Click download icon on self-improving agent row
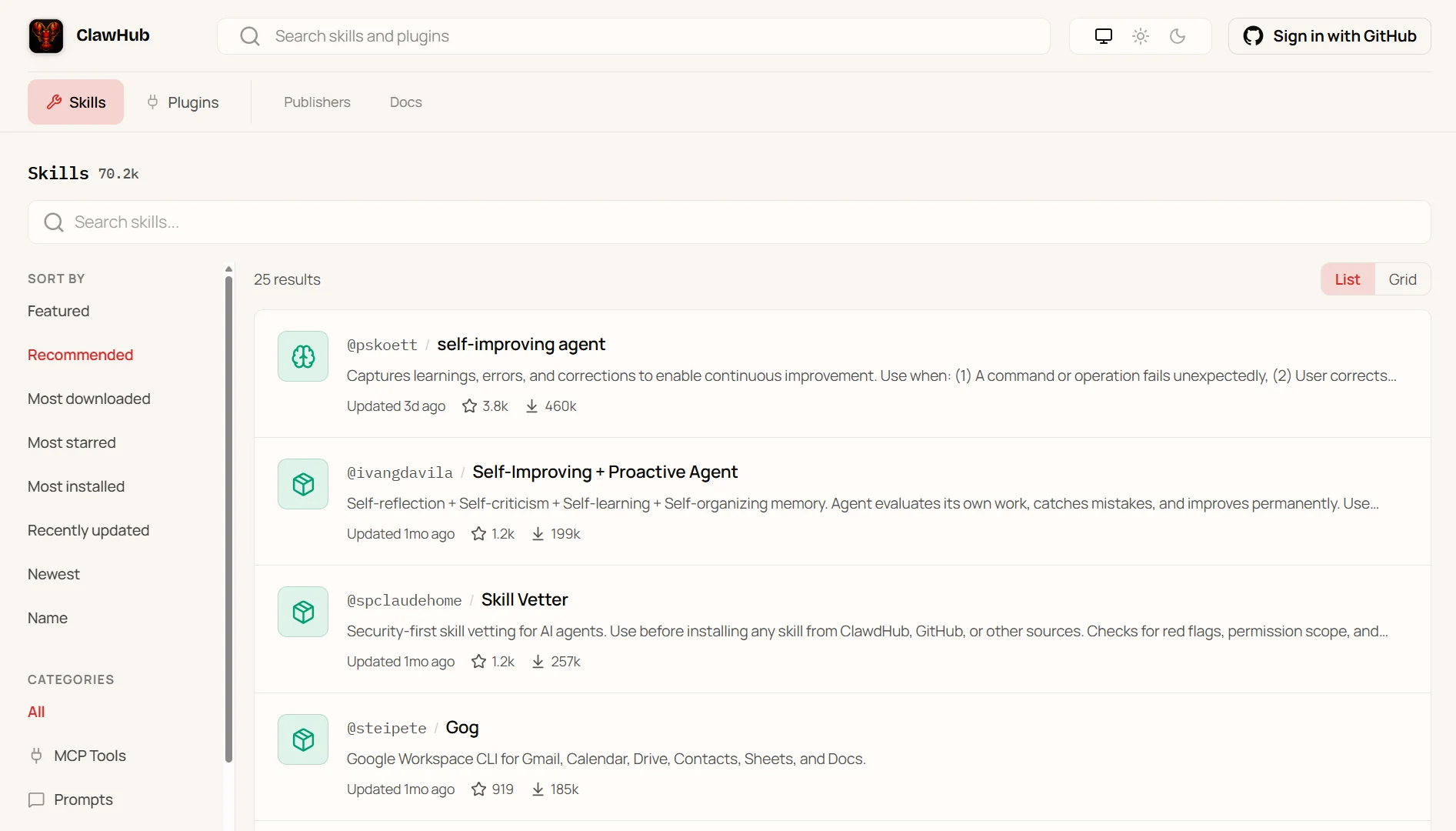 (531, 406)
